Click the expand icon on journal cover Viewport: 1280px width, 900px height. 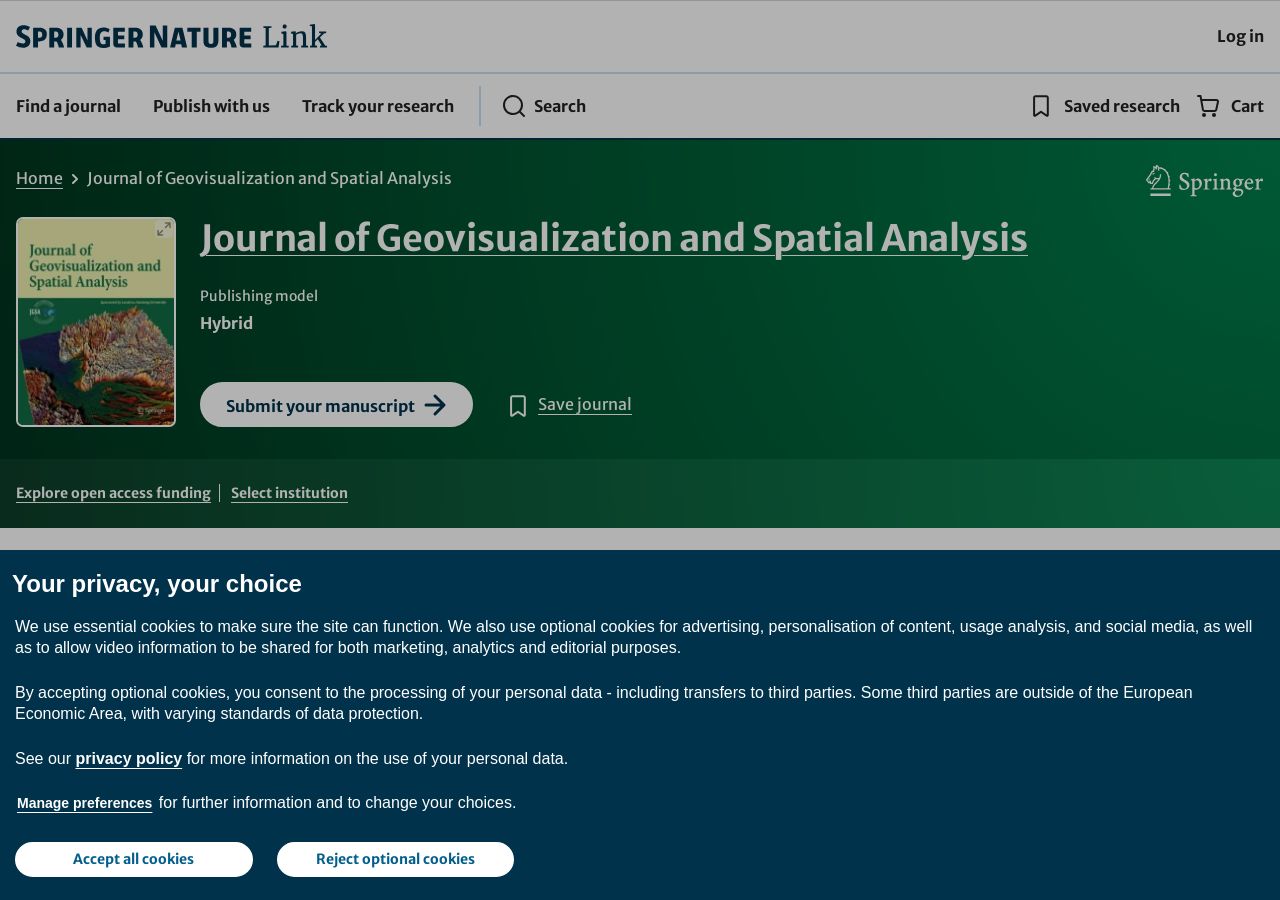(x=164, y=229)
